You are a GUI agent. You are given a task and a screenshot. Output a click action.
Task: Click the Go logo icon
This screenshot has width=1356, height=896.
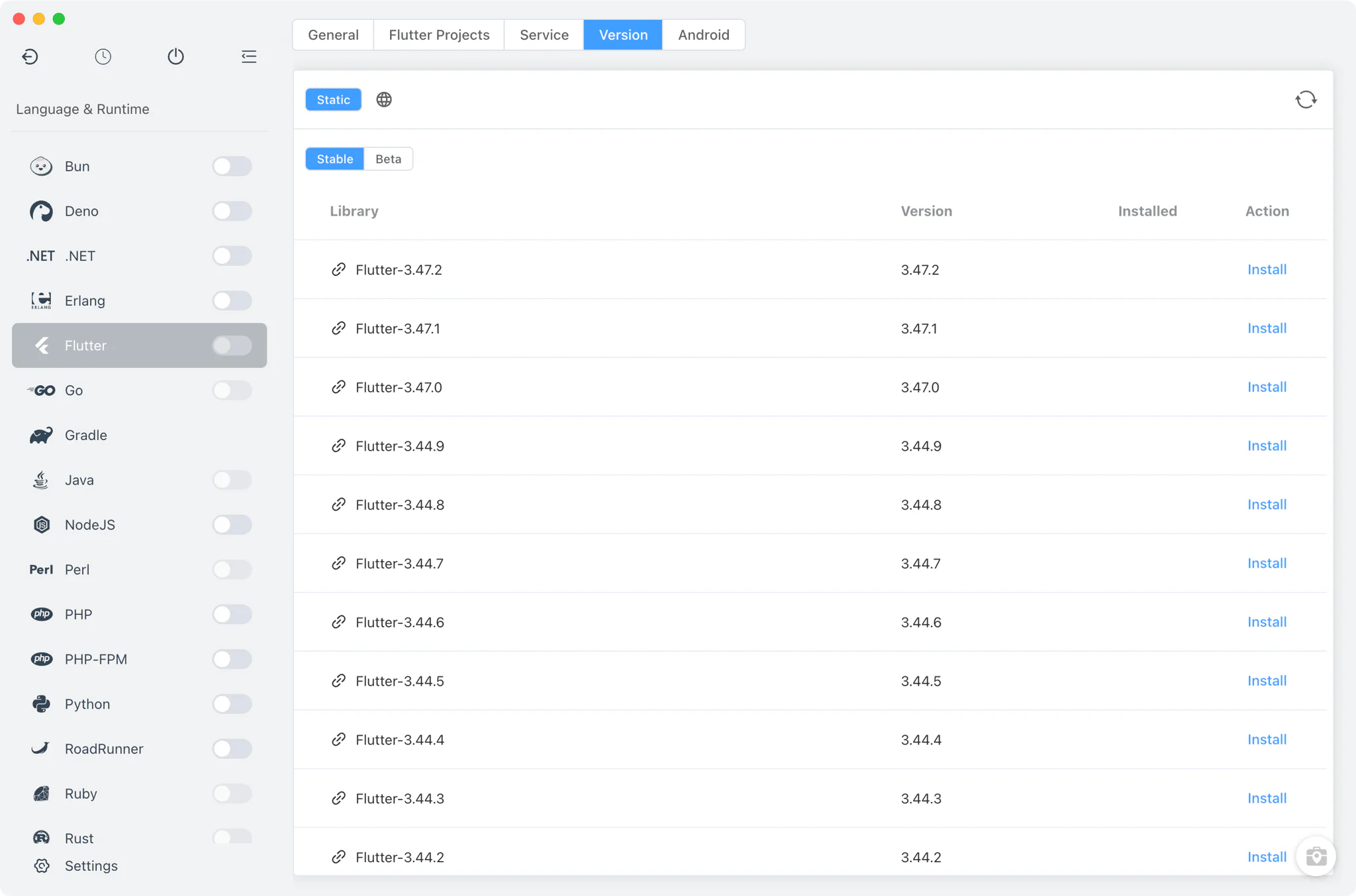click(41, 390)
